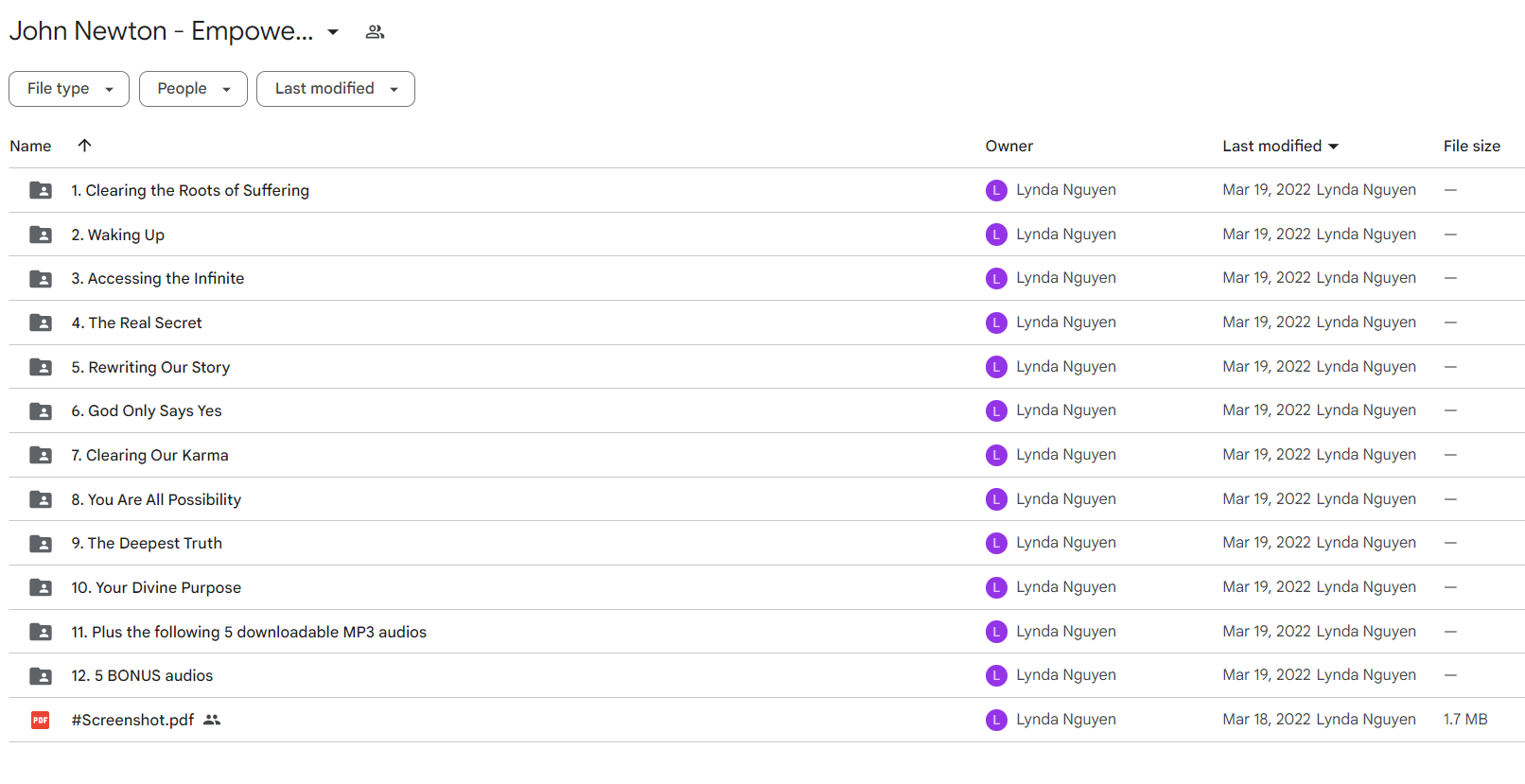Click owner avatar in 12. 5 BONUS audios row

(x=996, y=675)
